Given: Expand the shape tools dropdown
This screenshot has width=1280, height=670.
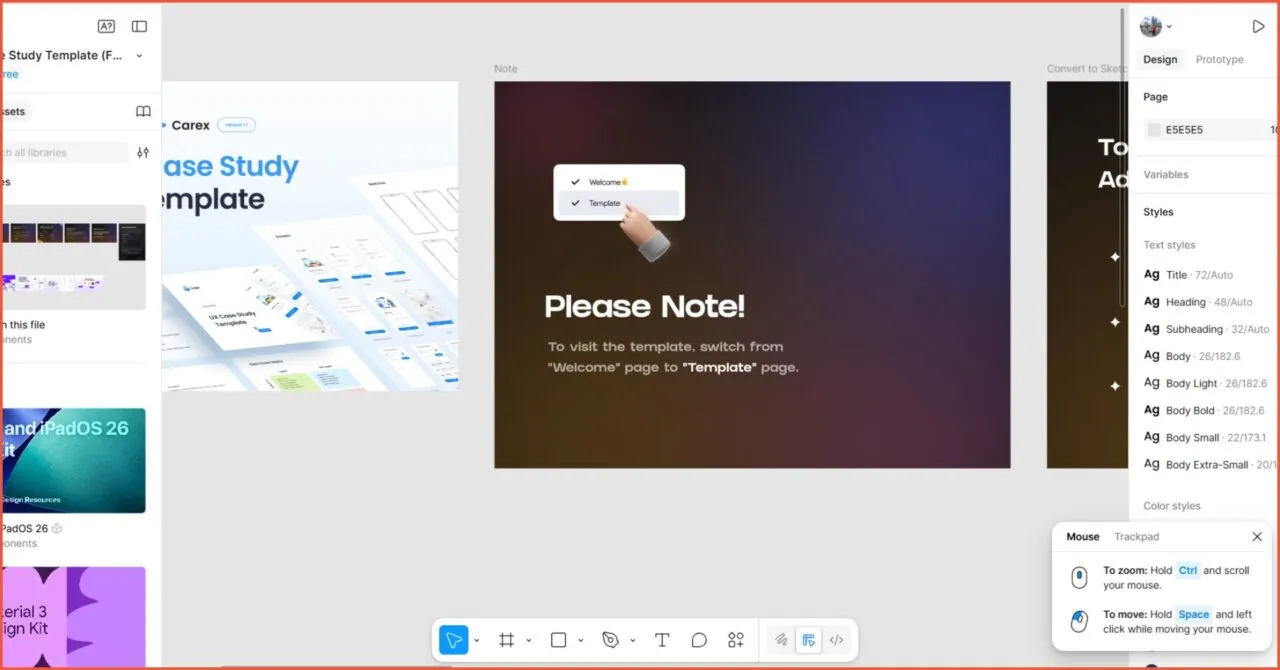Looking at the screenshot, I should (580, 639).
